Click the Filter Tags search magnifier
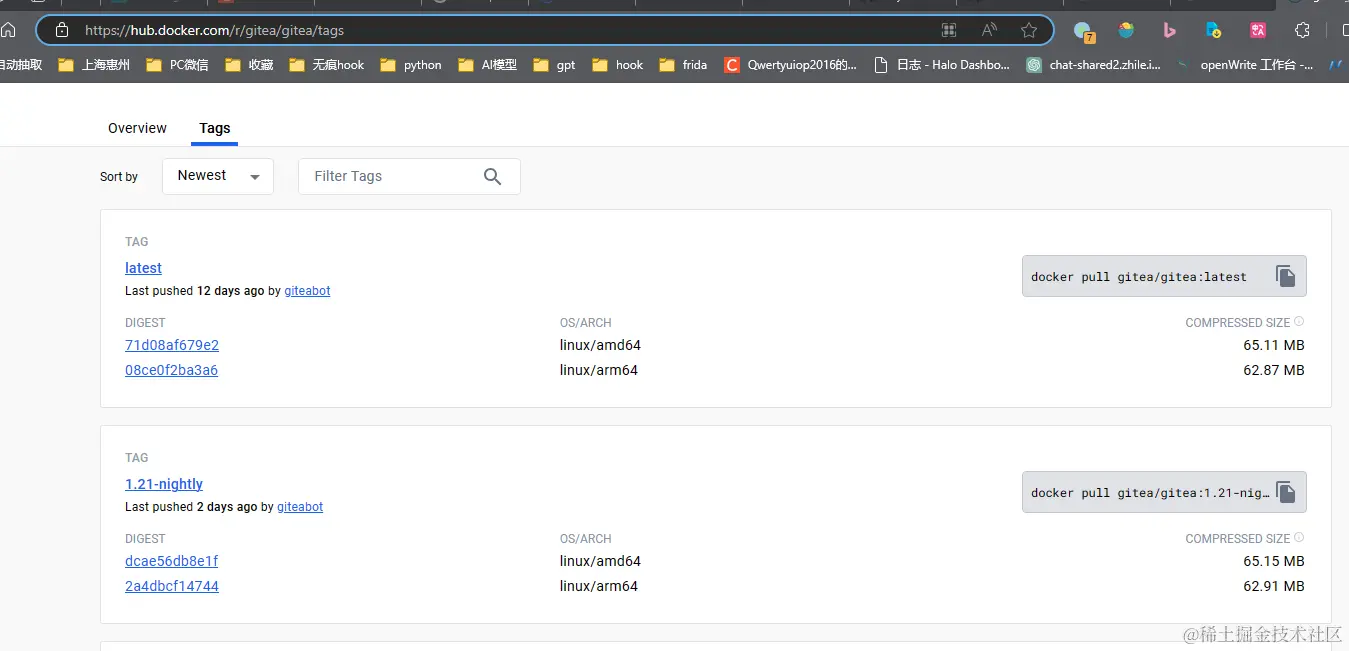This screenshot has width=1349, height=651. click(x=492, y=176)
